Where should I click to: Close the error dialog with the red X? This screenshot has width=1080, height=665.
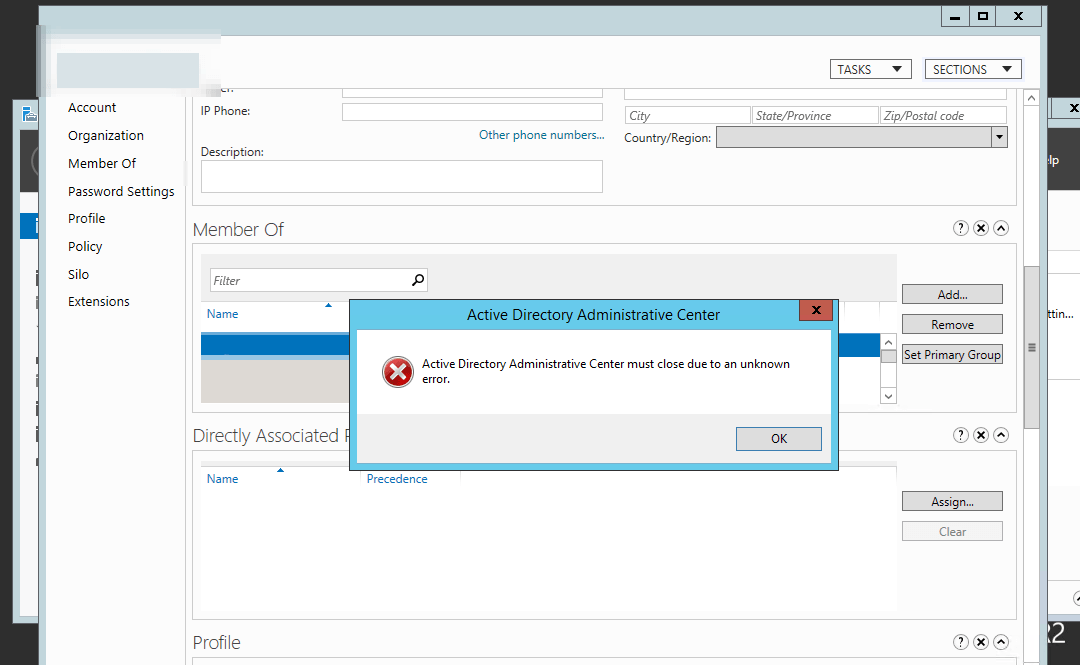click(816, 310)
